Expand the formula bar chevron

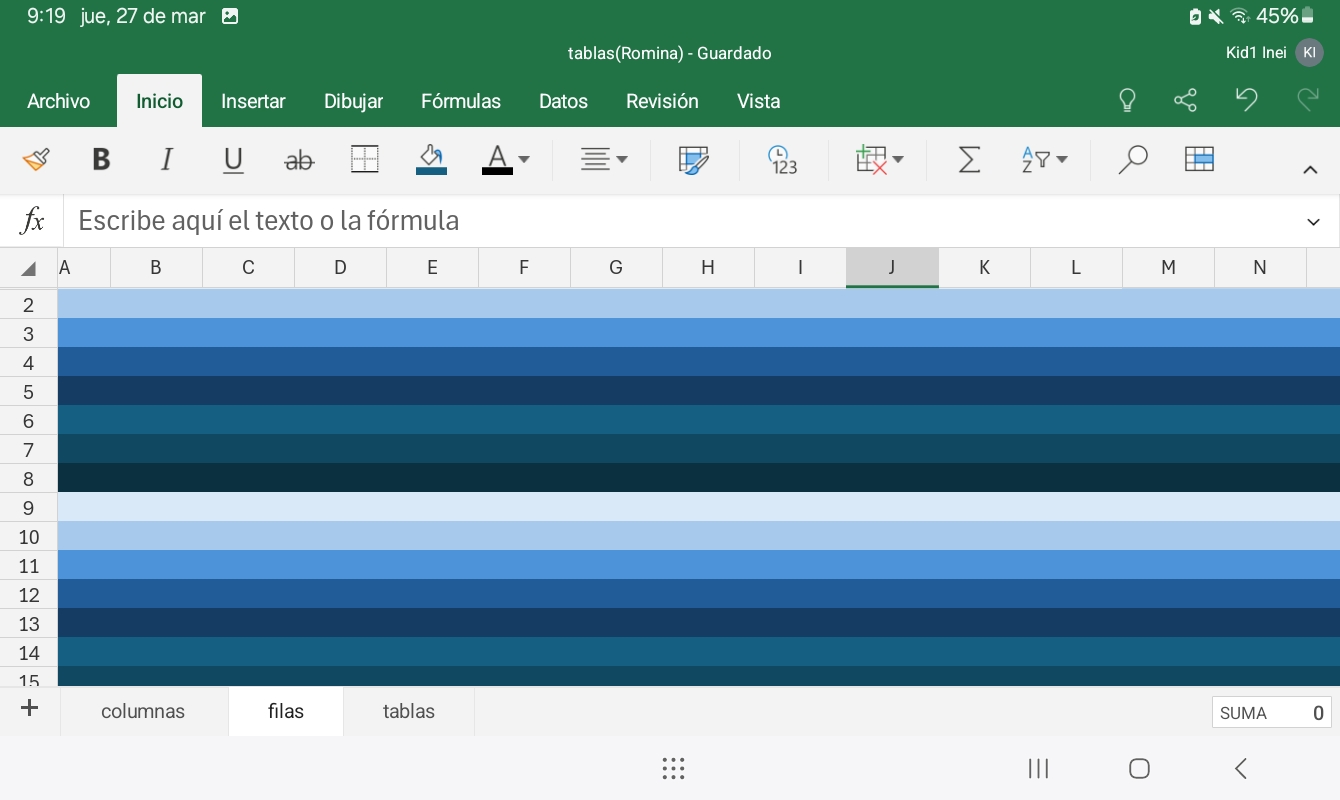pyautogui.click(x=1313, y=222)
